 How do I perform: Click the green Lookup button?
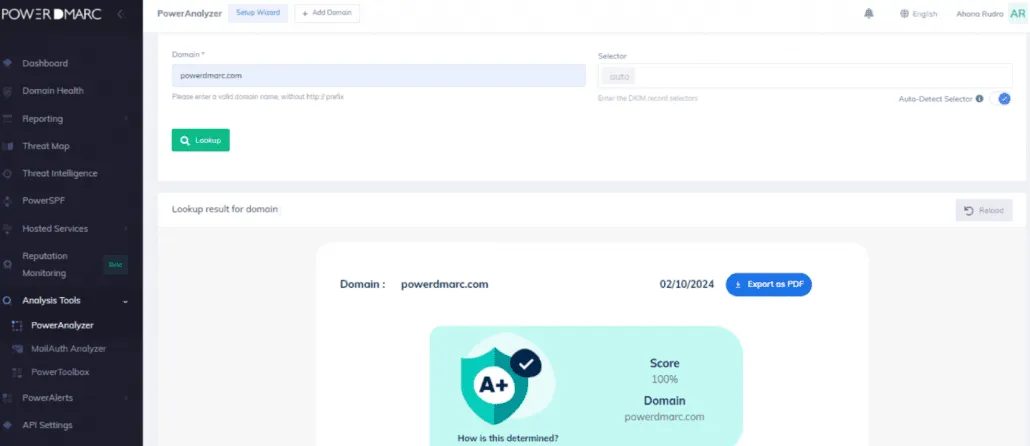[200, 140]
